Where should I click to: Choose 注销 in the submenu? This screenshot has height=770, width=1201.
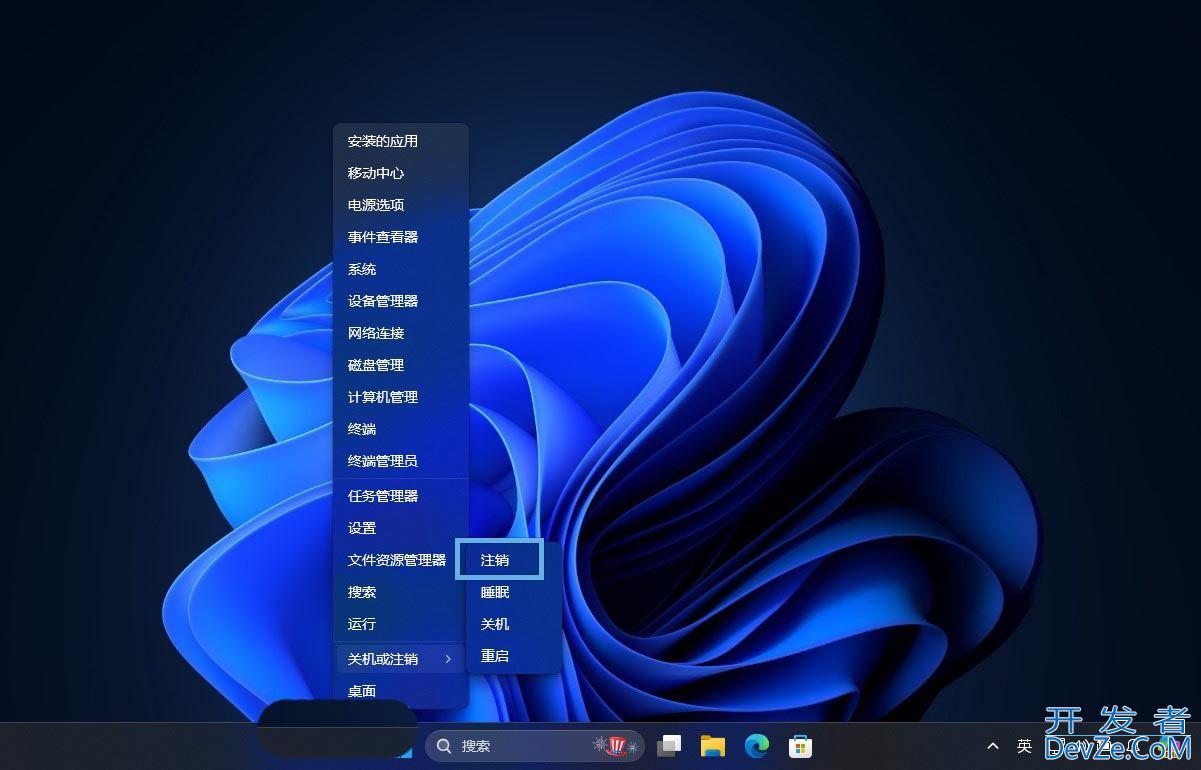[x=499, y=560]
